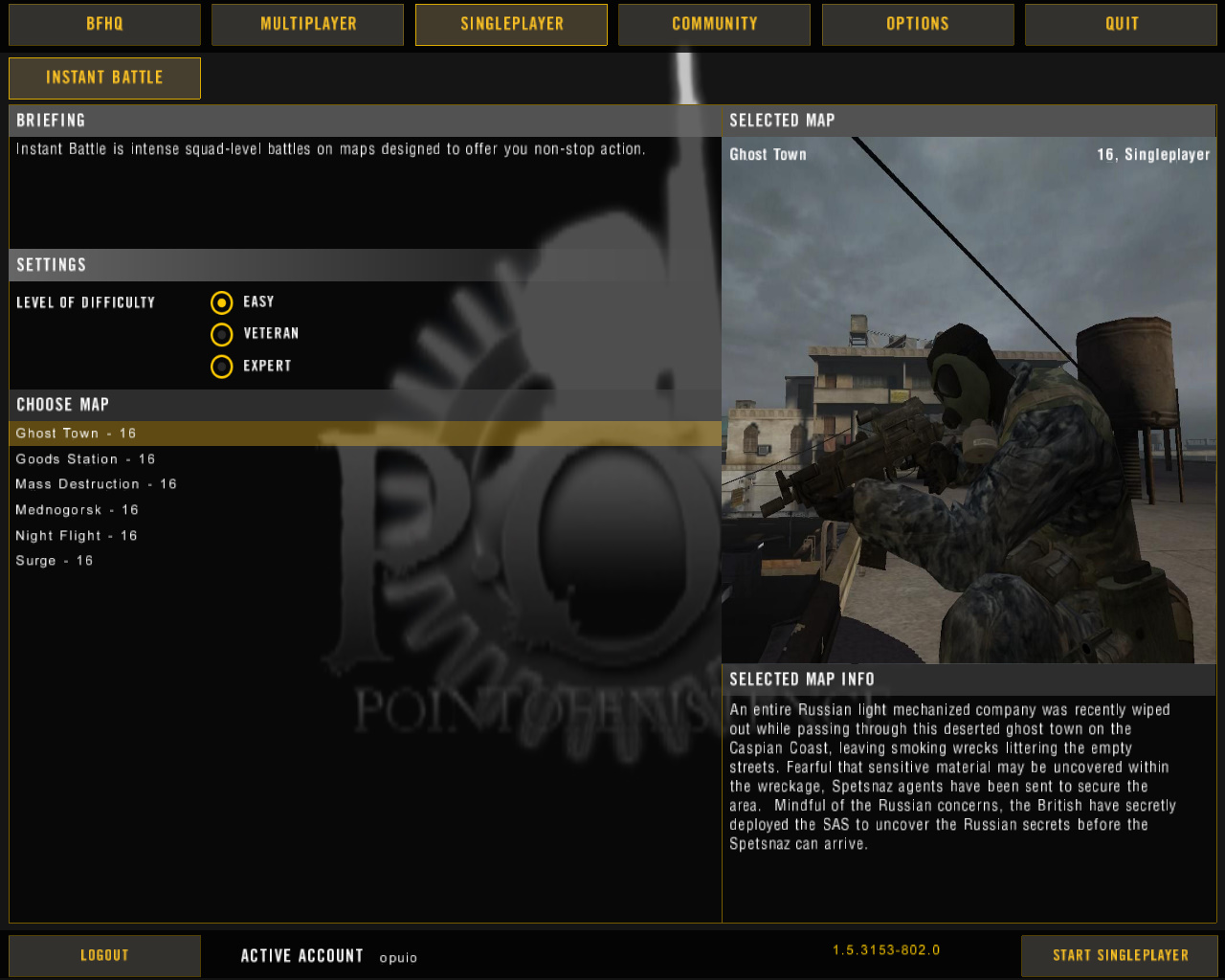This screenshot has height=980, width=1225.
Task: Select Mass Destruction - 16 map
Action: 365,484
